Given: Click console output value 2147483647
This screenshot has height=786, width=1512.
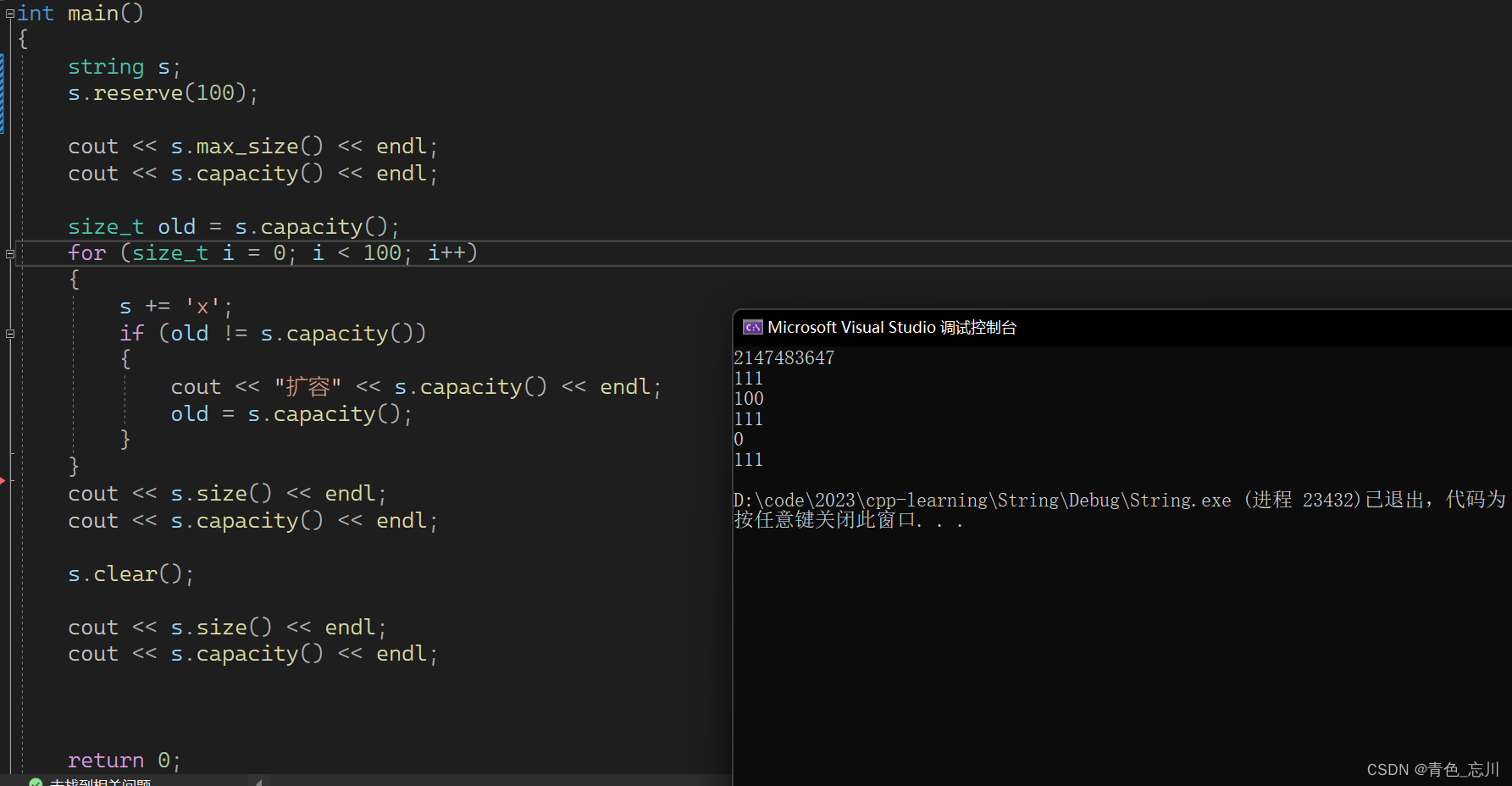Looking at the screenshot, I should 784,358.
